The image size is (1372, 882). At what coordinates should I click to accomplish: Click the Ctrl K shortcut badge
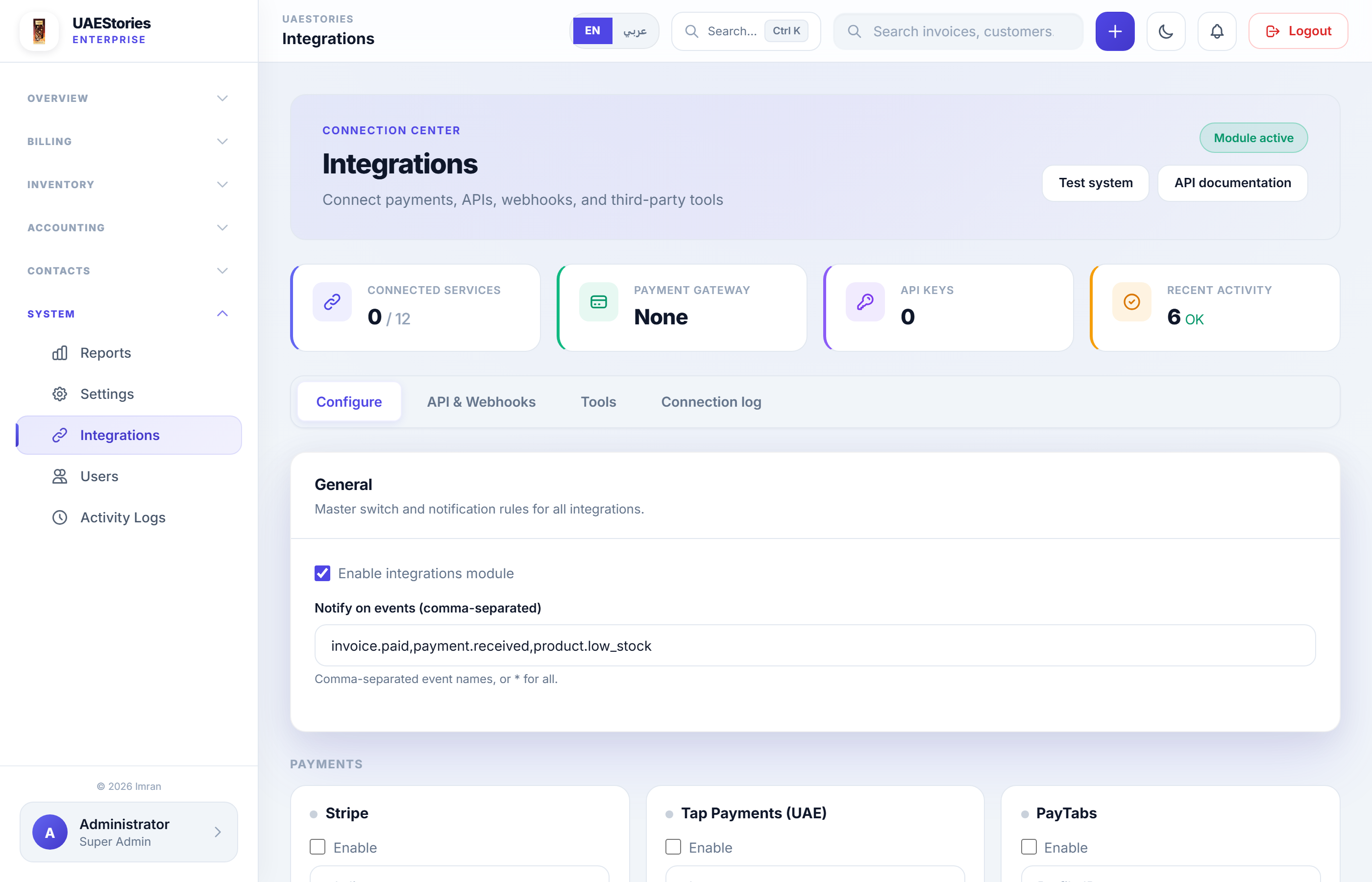(786, 31)
